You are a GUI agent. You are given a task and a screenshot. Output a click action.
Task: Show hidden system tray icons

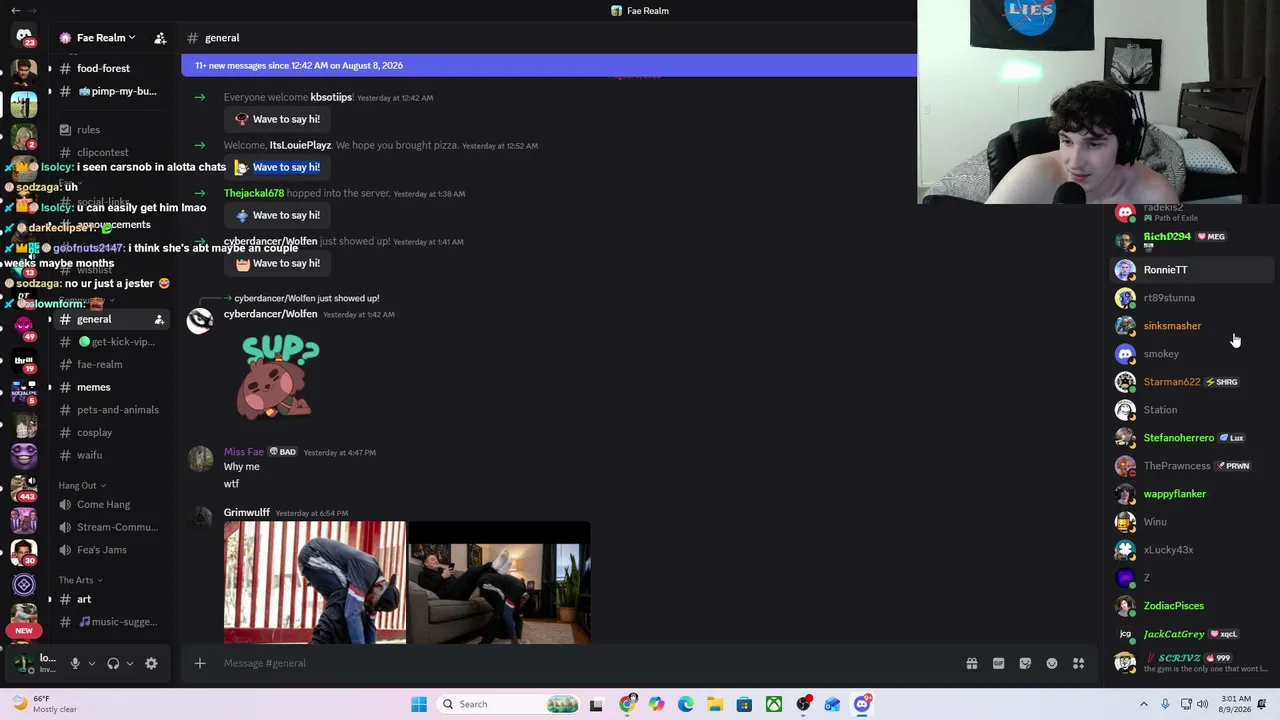[x=1144, y=704]
